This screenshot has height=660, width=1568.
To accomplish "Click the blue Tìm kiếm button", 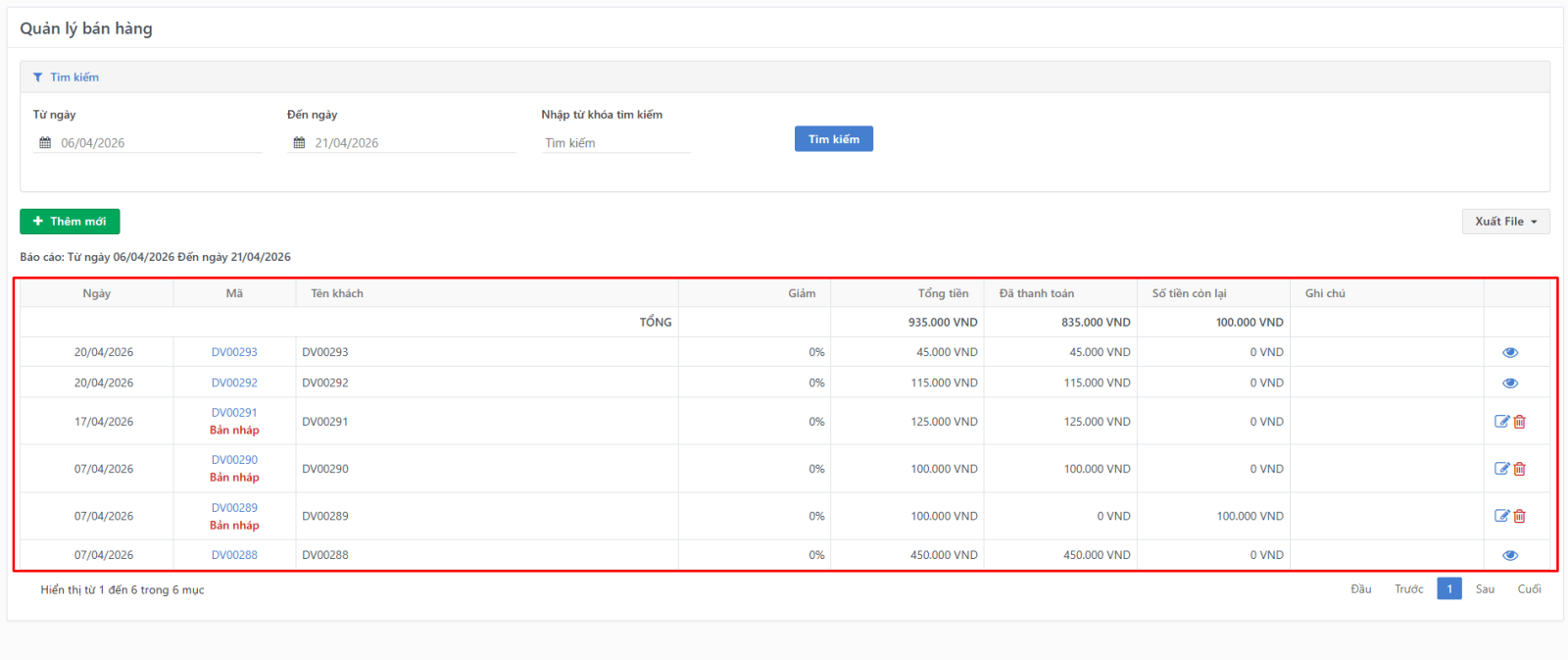I will pyautogui.click(x=834, y=139).
